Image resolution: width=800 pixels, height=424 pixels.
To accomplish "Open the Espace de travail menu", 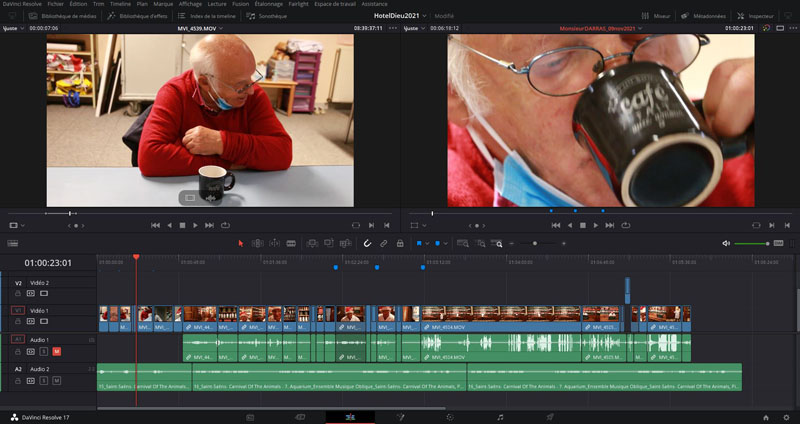I will [x=335, y=4].
